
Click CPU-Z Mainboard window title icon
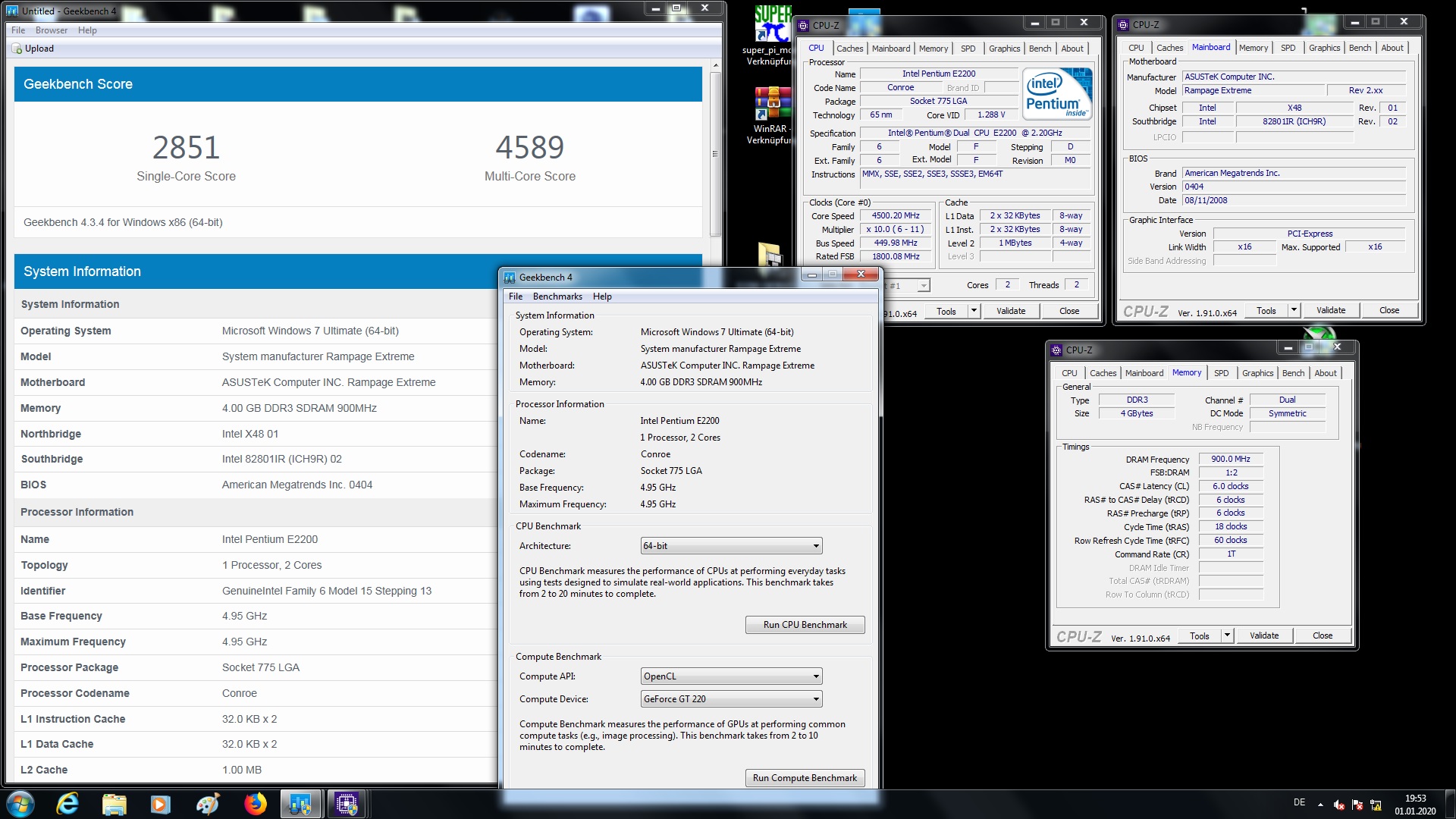click(x=1123, y=25)
